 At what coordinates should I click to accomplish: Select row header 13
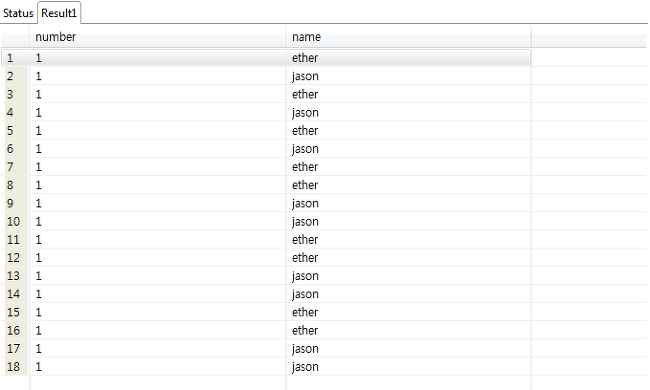click(x=15, y=276)
